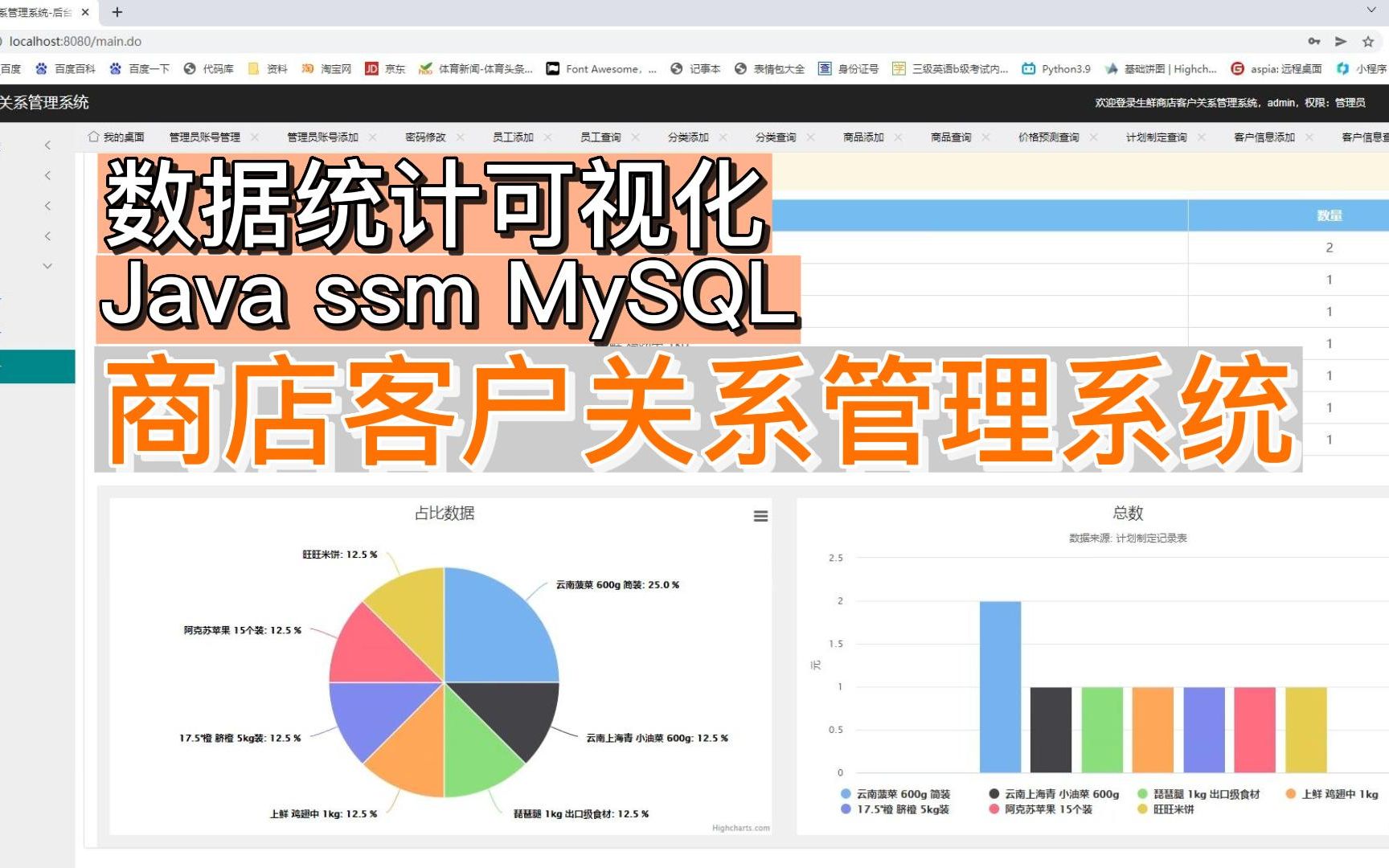Bookmark this page with the star icon
Screen dimensions: 1389x868
coord(1368,41)
